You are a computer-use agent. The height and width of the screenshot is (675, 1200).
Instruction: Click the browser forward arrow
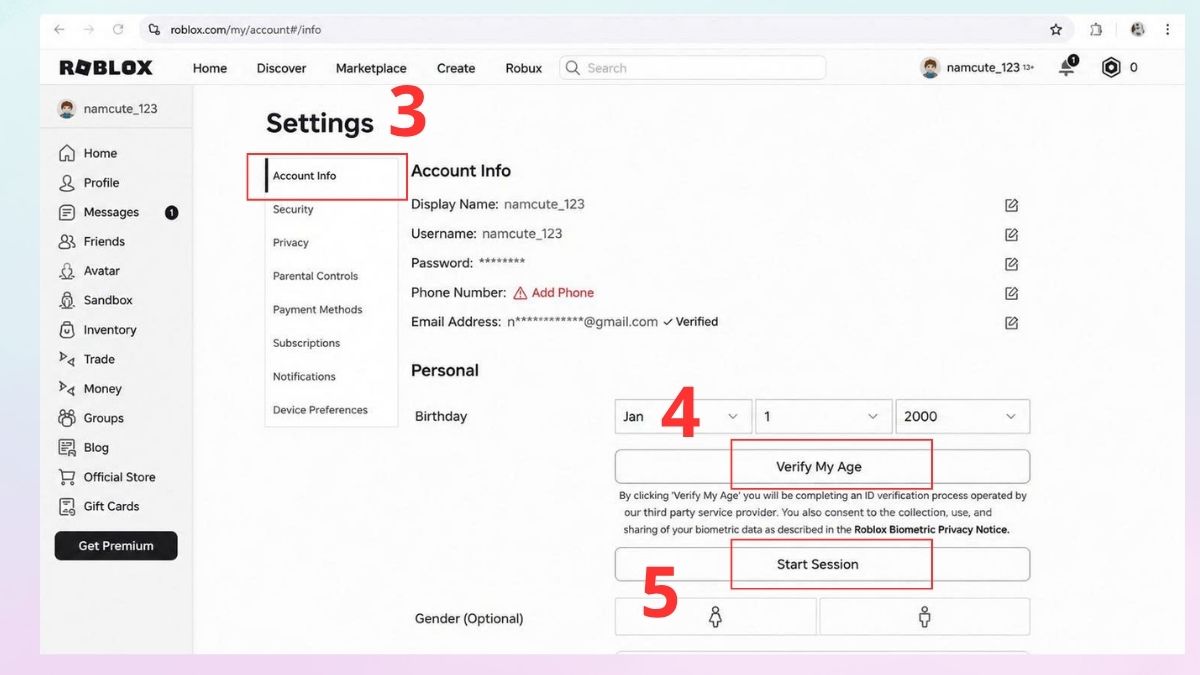[x=88, y=30]
